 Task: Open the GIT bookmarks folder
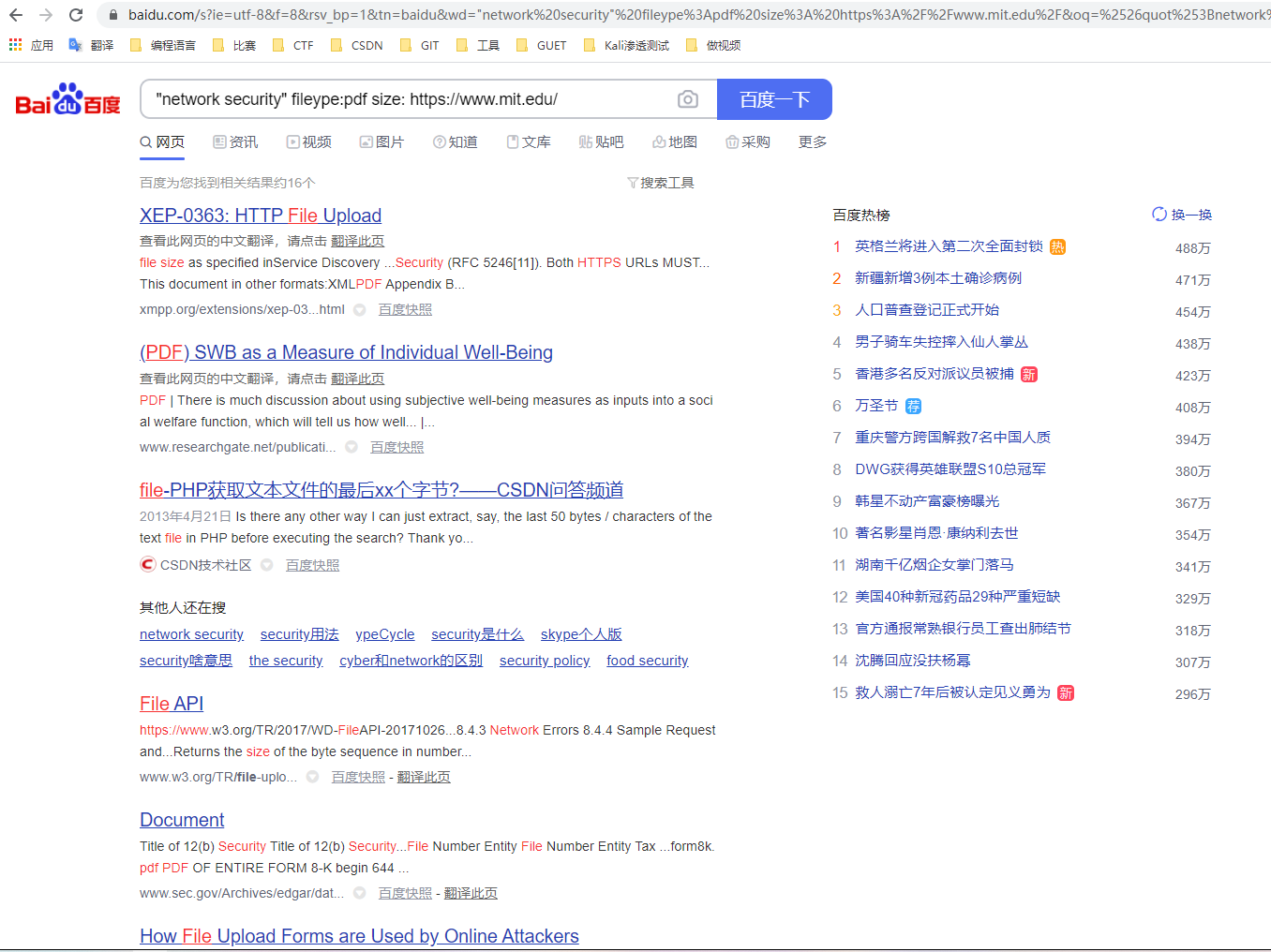pos(406,44)
